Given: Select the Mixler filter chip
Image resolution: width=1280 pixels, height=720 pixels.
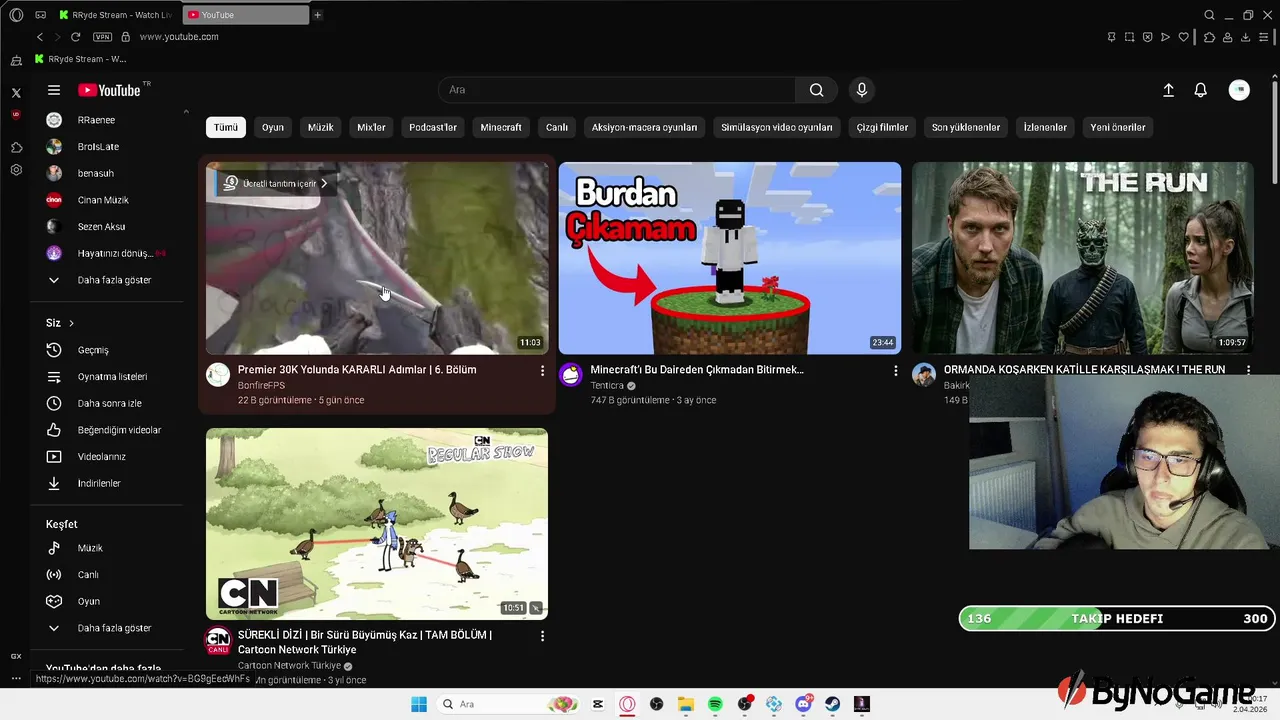Looking at the screenshot, I should coord(371,127).
